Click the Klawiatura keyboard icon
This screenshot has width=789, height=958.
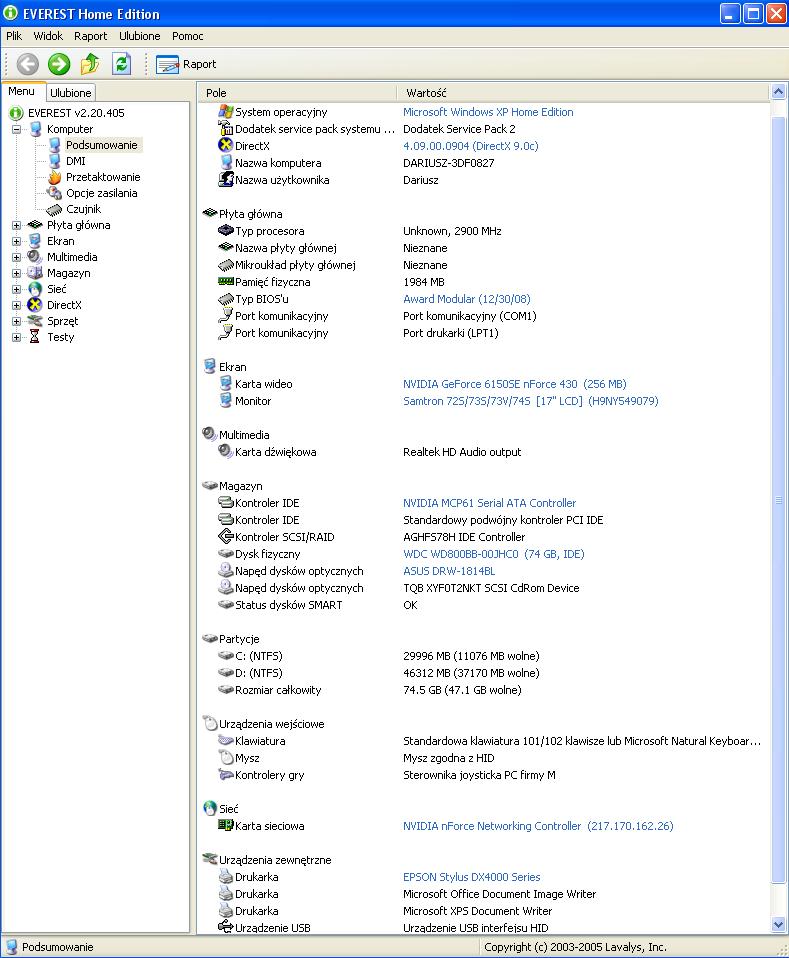tap(226, 740)
